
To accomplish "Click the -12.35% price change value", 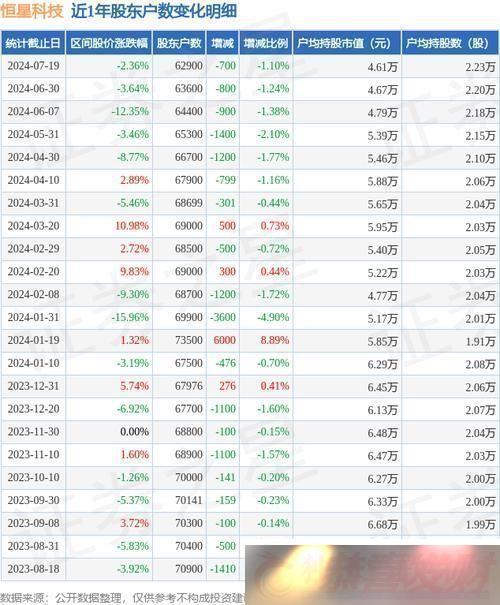I will [x=130, y=112].
